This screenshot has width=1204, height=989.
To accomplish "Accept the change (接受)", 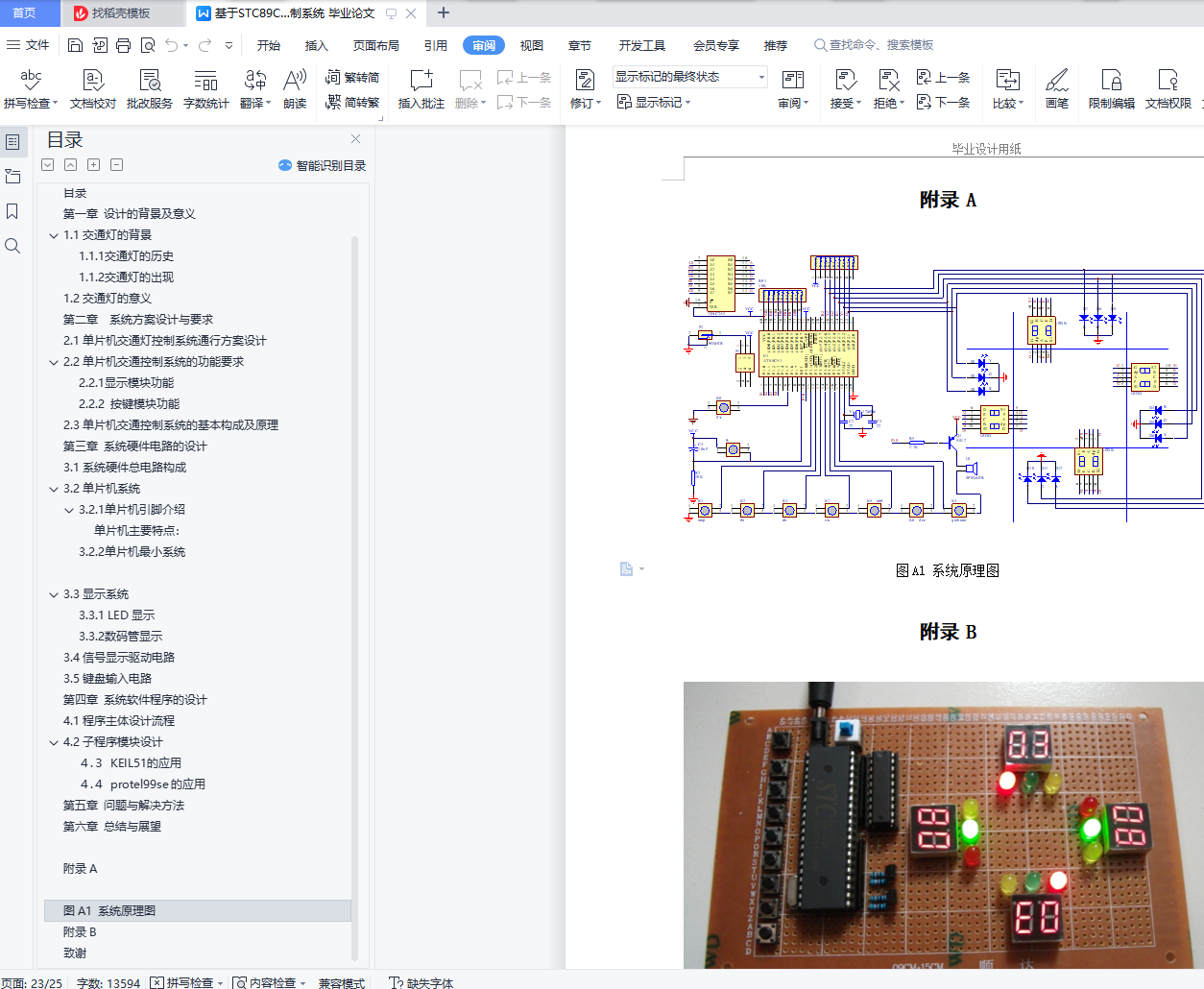I will [845, 88].
